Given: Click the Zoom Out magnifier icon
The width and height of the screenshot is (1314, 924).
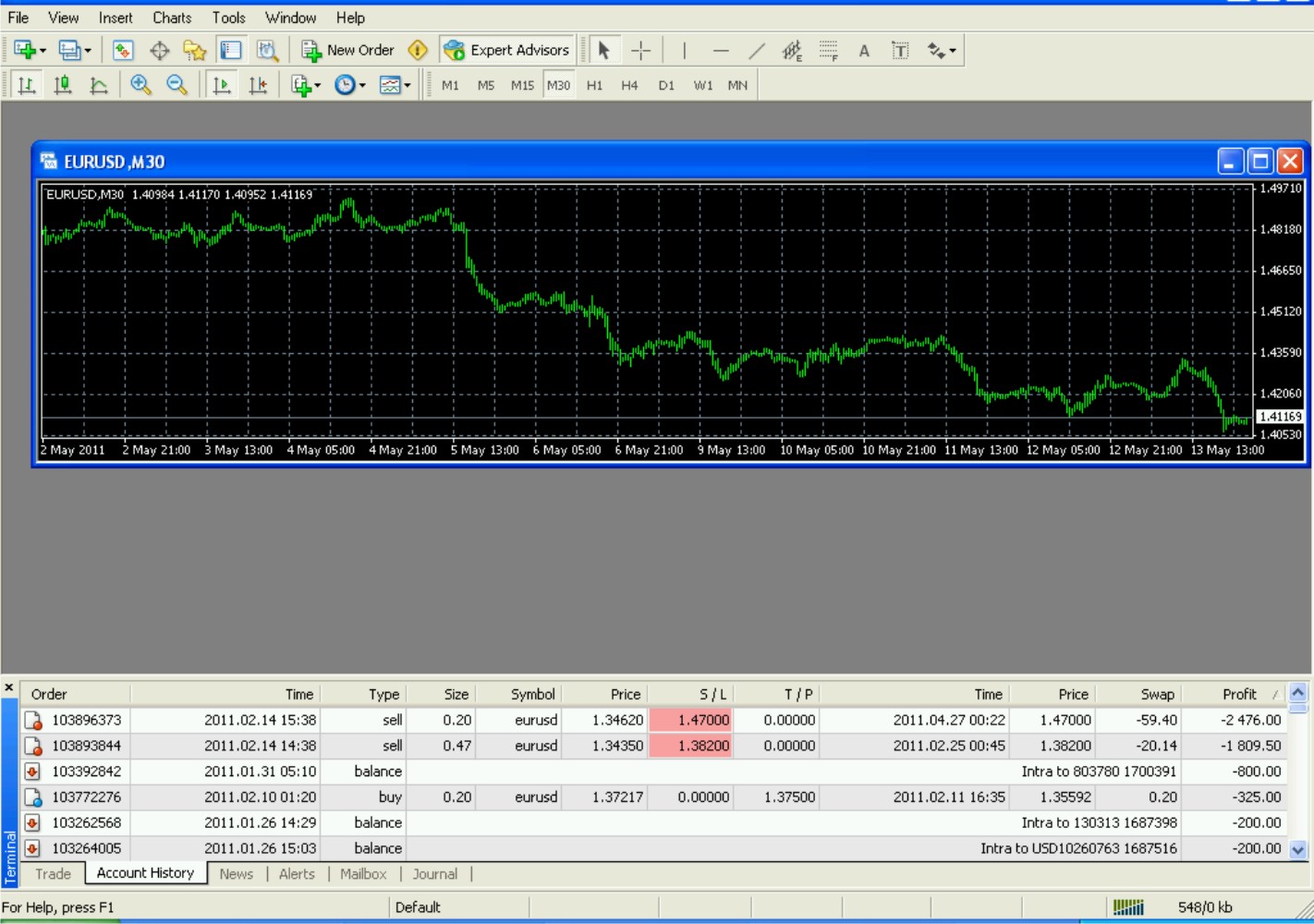Looking at the screenshot, I should coord(176,85).
